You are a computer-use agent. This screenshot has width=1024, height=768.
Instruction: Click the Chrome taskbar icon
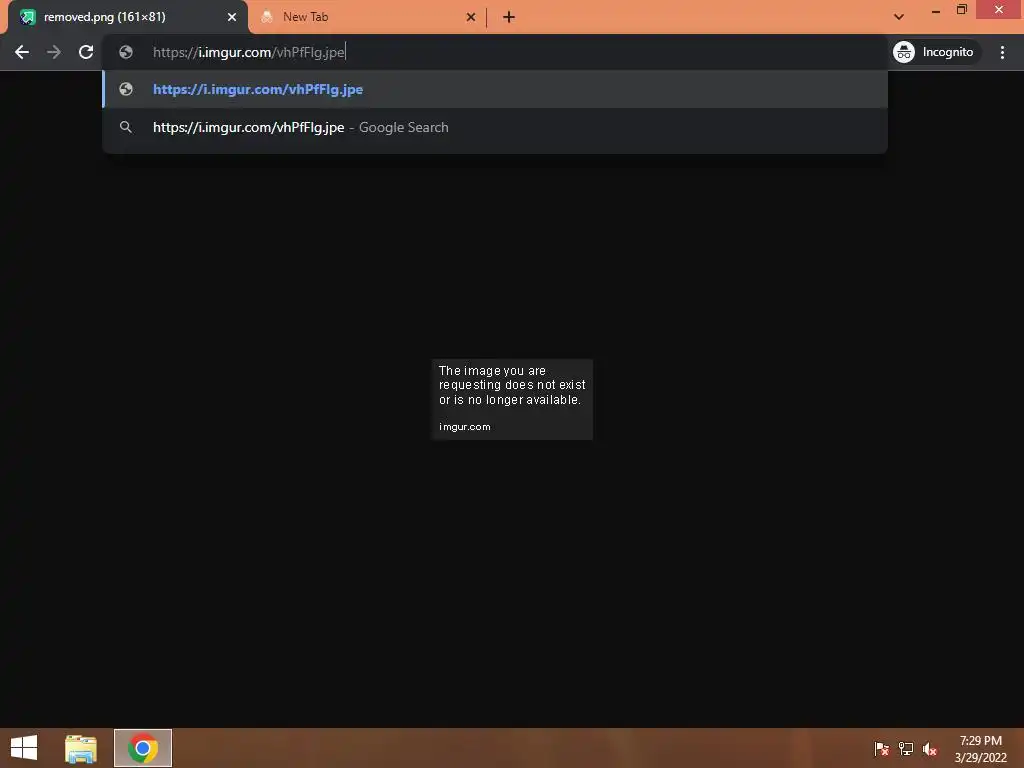click(x=143, y=748)
